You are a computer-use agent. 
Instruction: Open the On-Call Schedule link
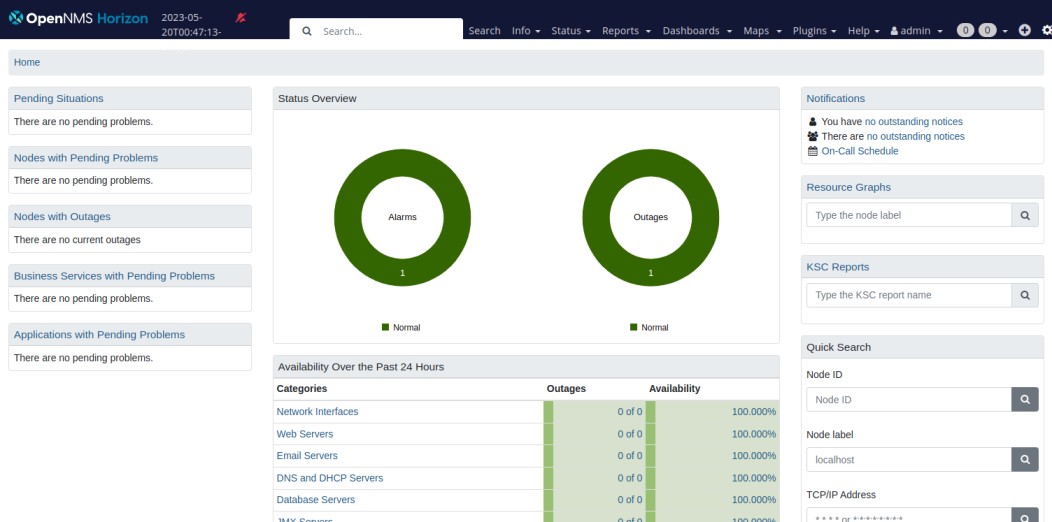(x=859, y=151)
